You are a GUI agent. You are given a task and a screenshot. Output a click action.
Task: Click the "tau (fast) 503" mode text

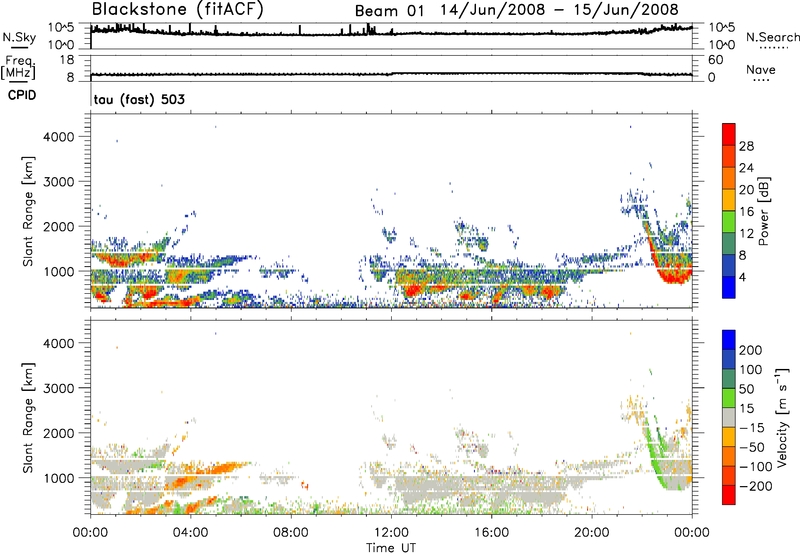(139, 99)
